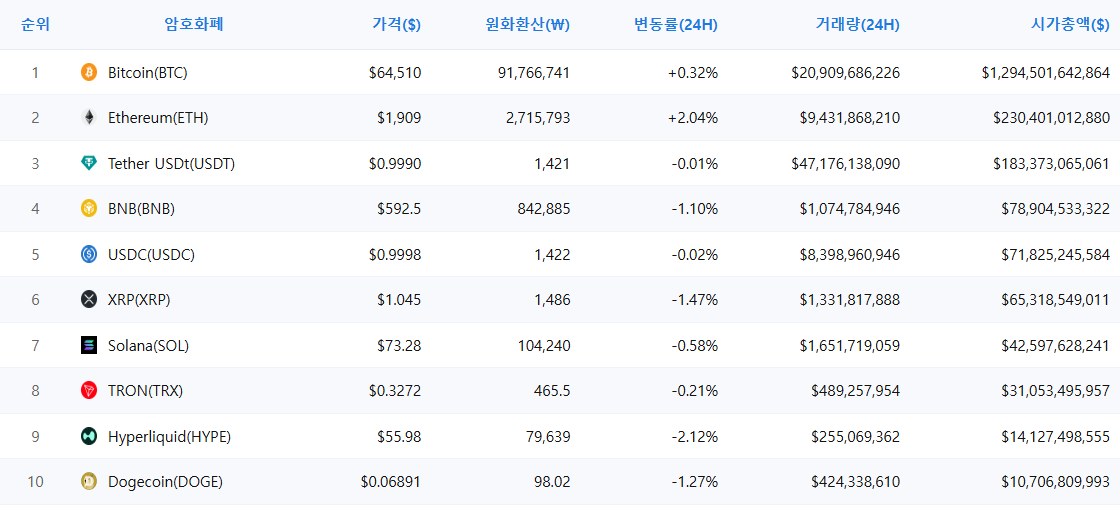The height and width of the screenshot is (514, 1120).
Task: Click the Bitcoin orange logo icon
Action: point(89,72)
